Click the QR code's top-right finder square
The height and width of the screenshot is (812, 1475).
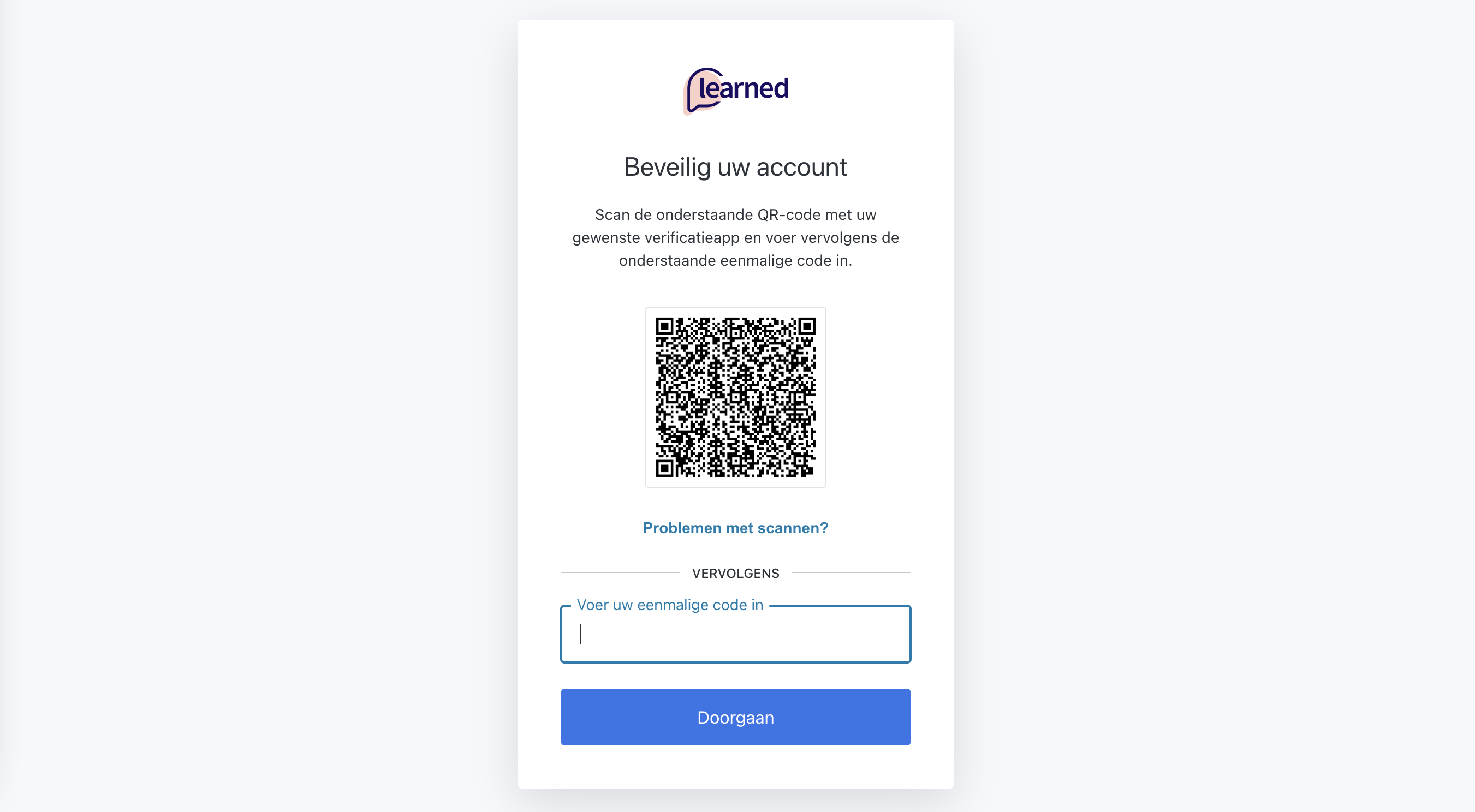pyautogui.click(x=807, y=327)
